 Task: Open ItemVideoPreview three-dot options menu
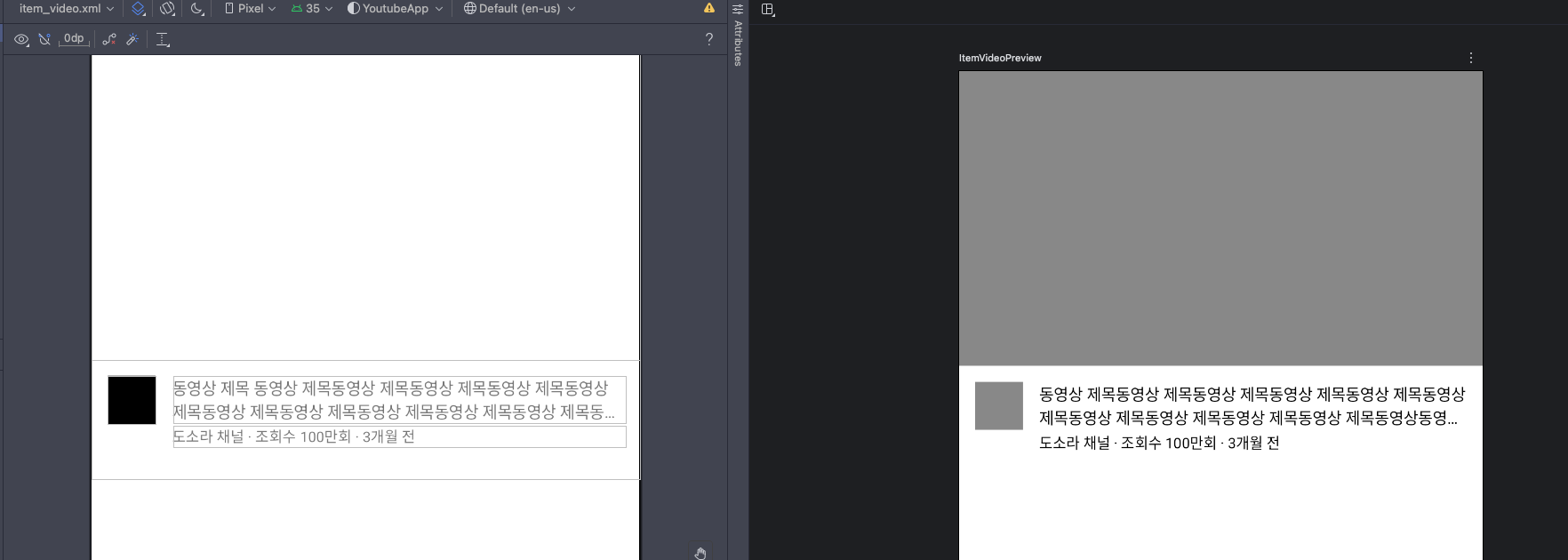tap(1471, 58)
